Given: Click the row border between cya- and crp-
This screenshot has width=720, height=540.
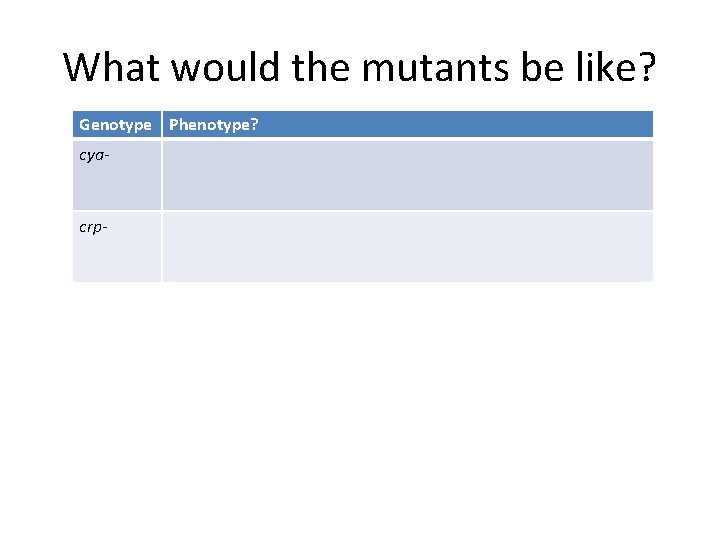Looking at the screenshot, I should coord(360,210).
